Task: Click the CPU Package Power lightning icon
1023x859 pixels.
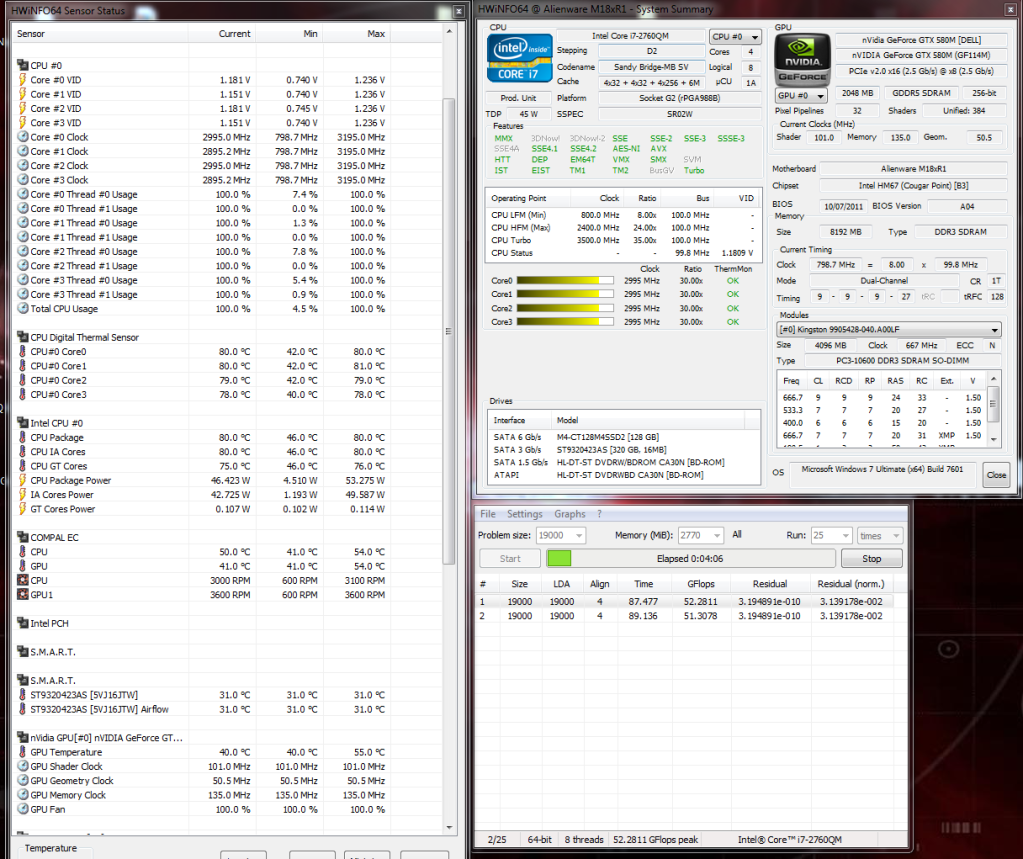Action: tap(23, 481)
